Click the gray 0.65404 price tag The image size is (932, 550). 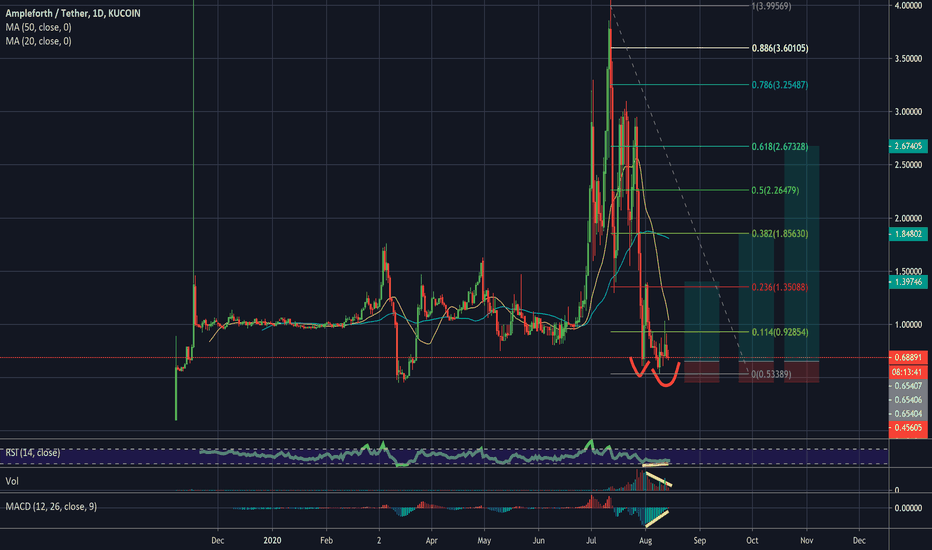908,414
